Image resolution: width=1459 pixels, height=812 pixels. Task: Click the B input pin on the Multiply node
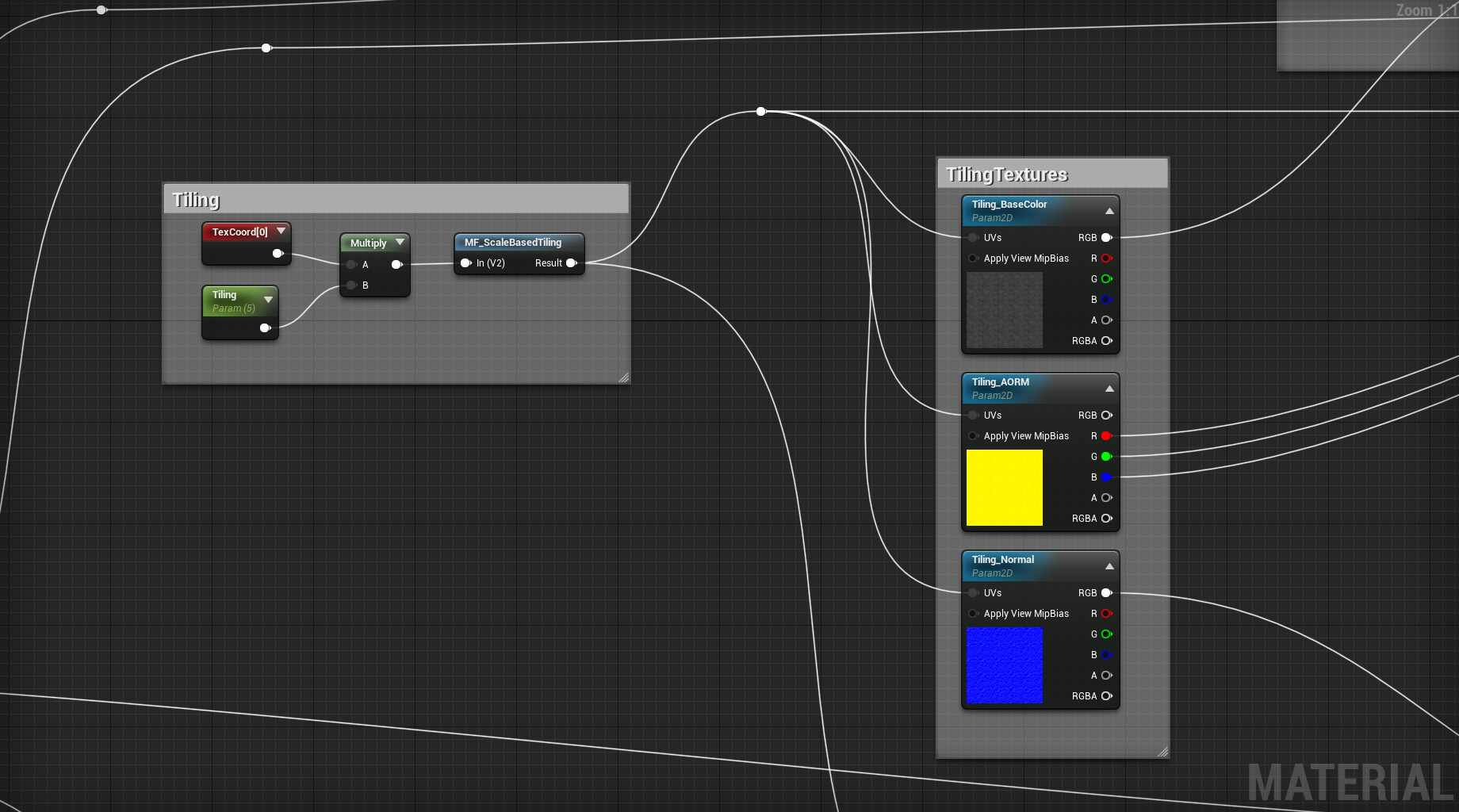coord(351,285)
